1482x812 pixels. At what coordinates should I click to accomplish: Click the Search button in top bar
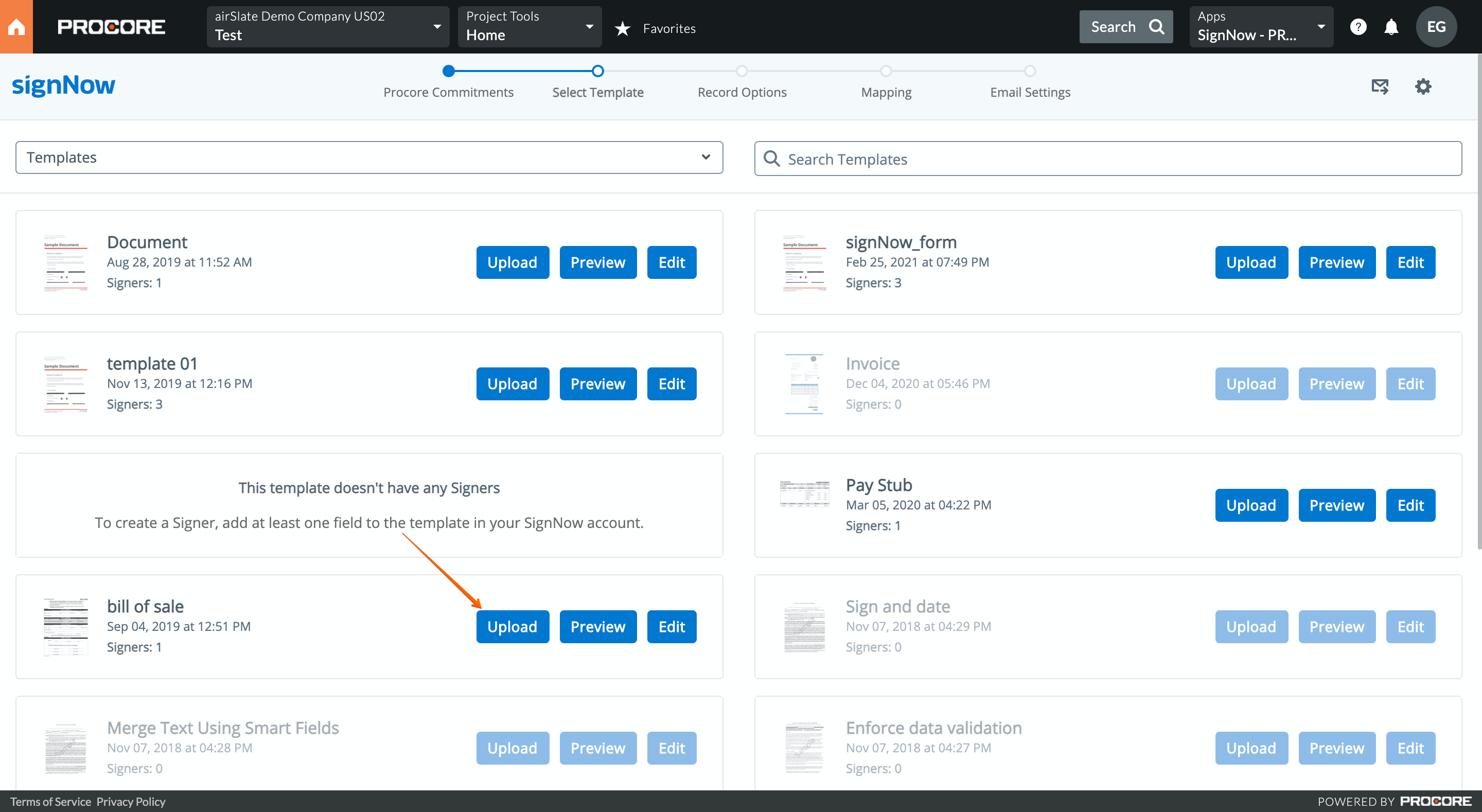[x=1126, y=26]
